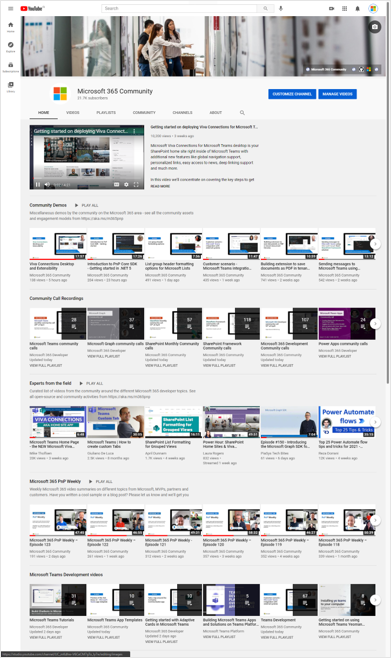Expand description with READ MORE
This screenshot has height=658, width=391.
[160, 186]
